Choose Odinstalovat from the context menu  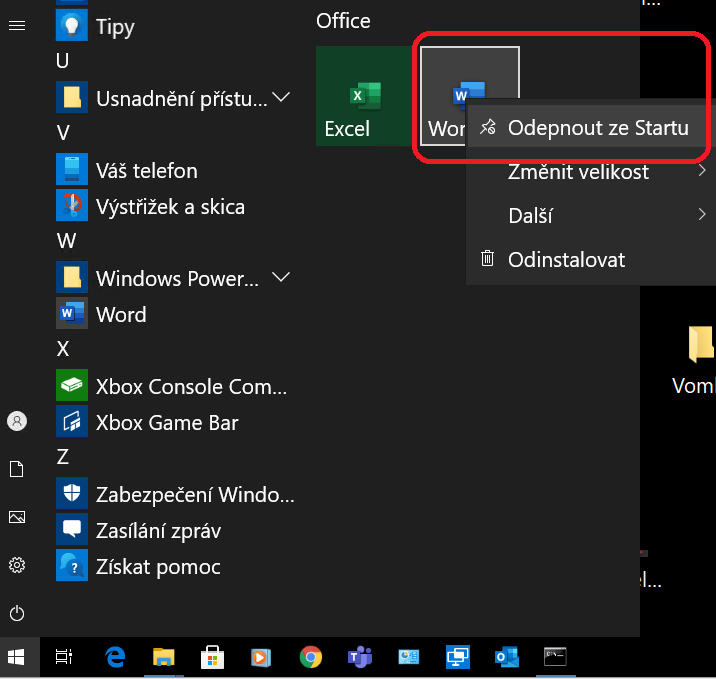pyautogui.click(x=589, y=259)
